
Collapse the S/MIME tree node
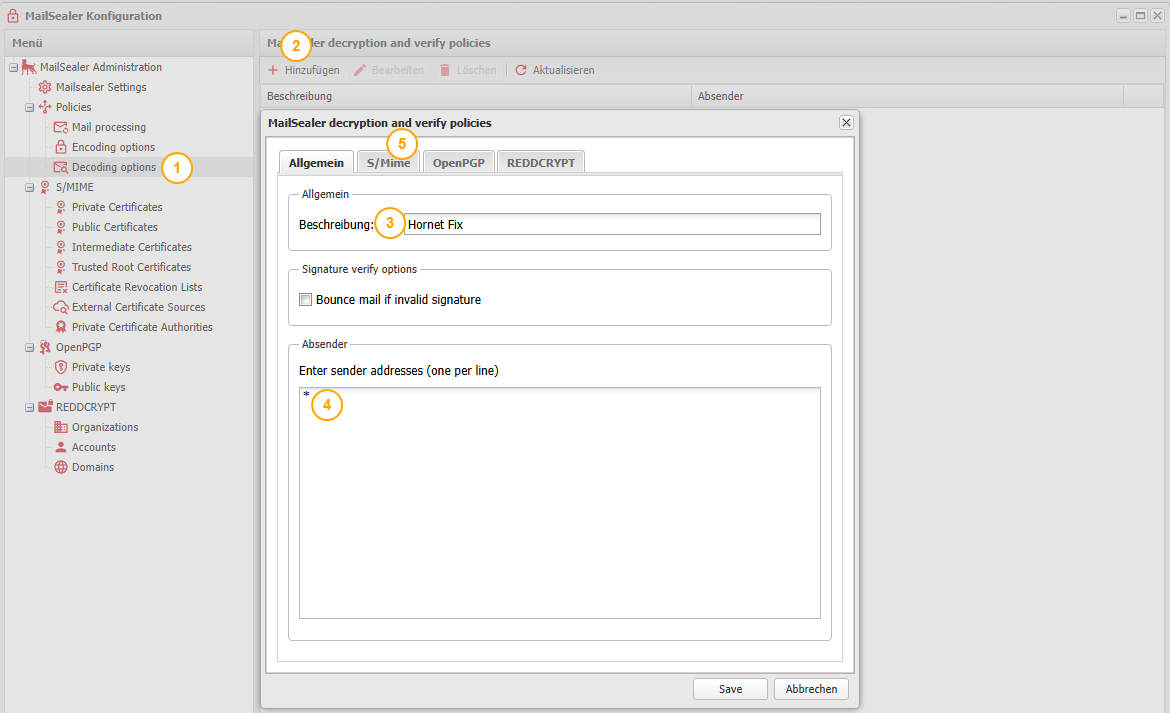tap(29, 187)
